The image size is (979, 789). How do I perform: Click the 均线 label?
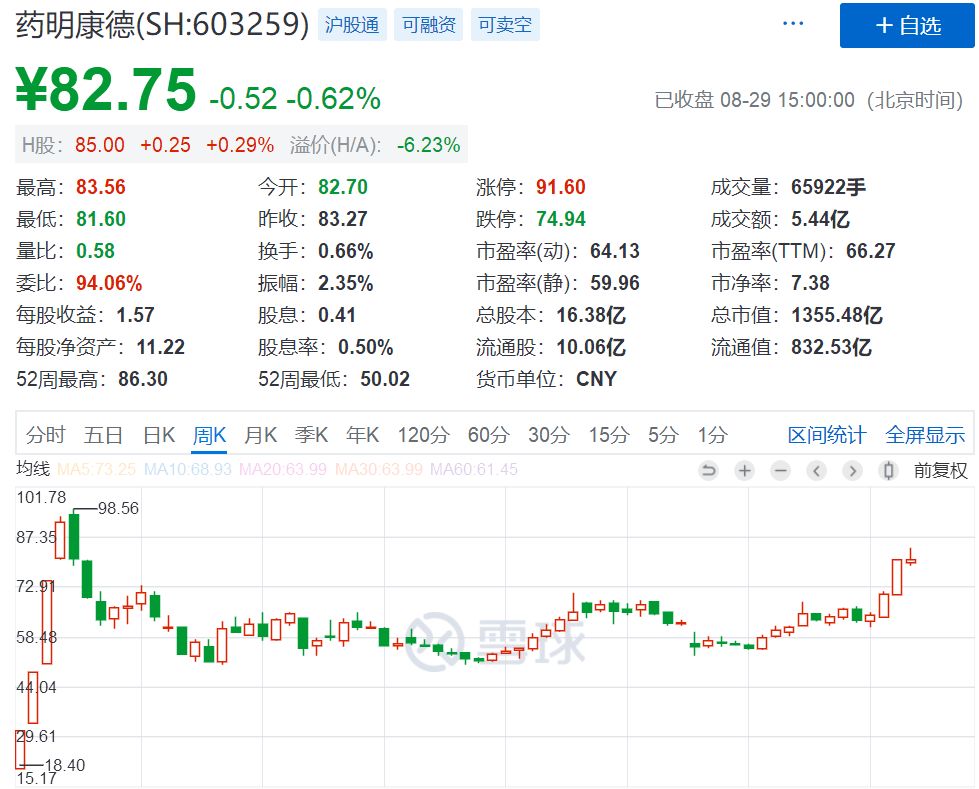(33, 468)
